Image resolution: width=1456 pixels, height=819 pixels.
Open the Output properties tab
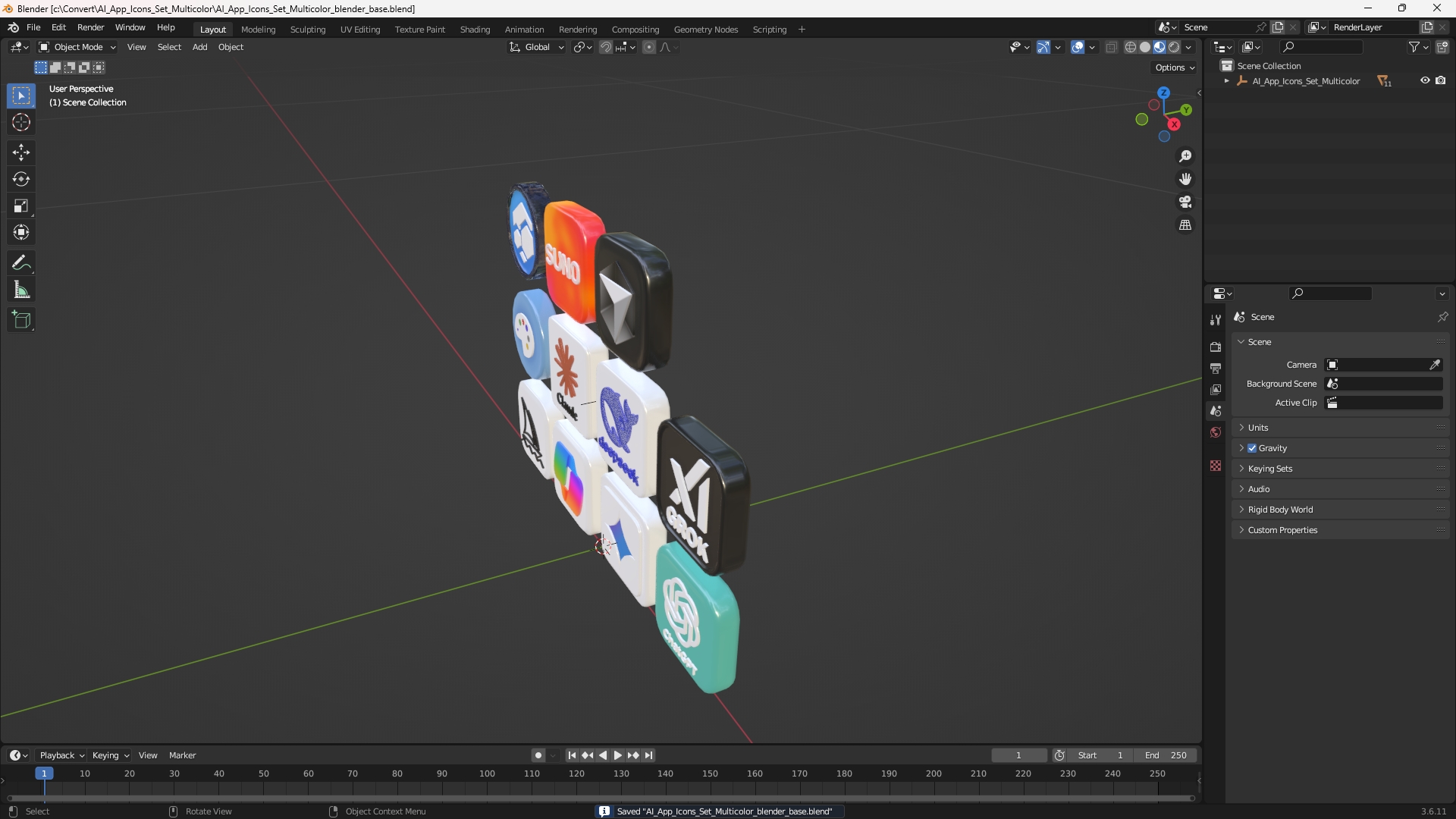pyautogui.click(x=1216, y=368)
